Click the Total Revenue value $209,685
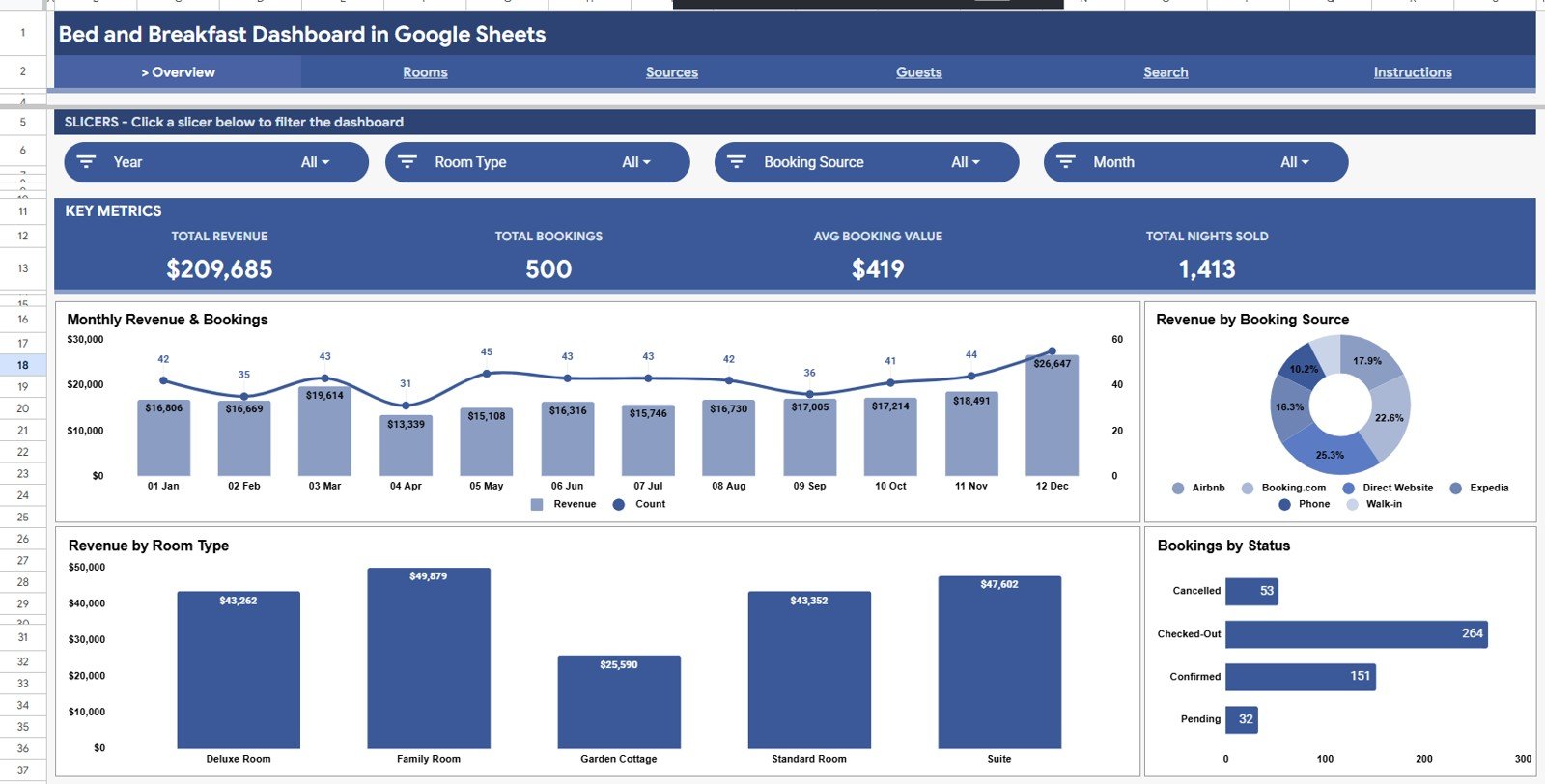The width and height of the screenshot is (1545, 784). pos(219,269)
